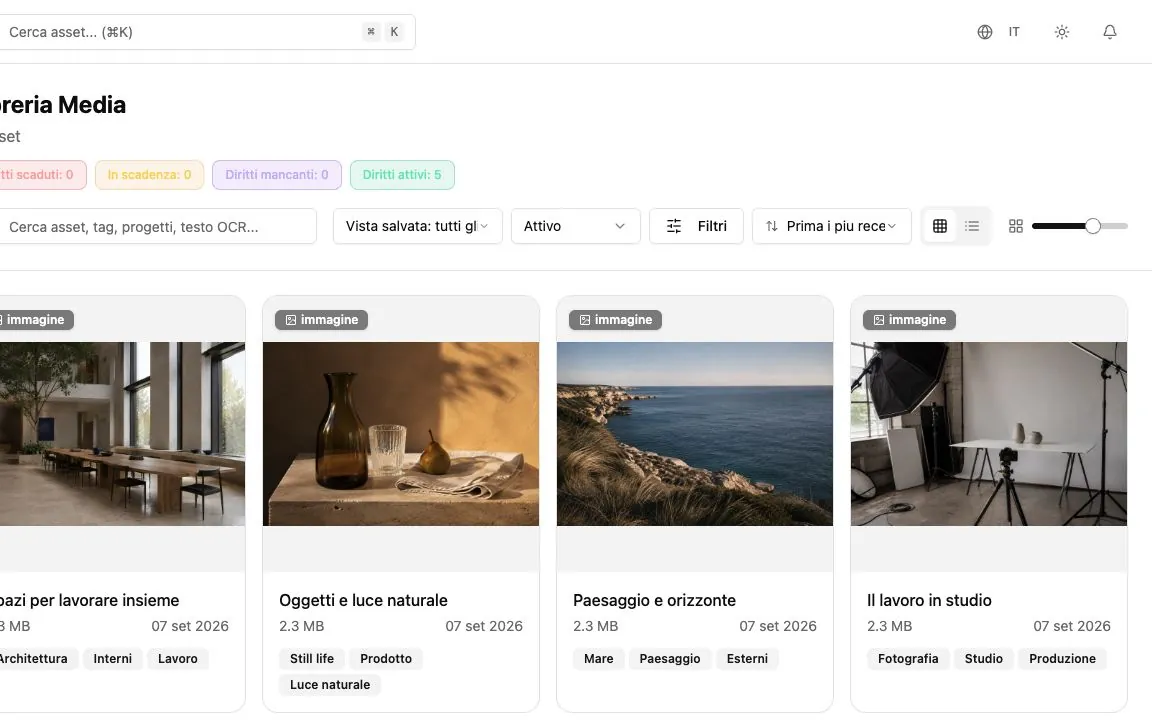Click the title 'Il lavoro in studio'
This screenshot has height=720, width=1152.
click(x=929, y=600)
